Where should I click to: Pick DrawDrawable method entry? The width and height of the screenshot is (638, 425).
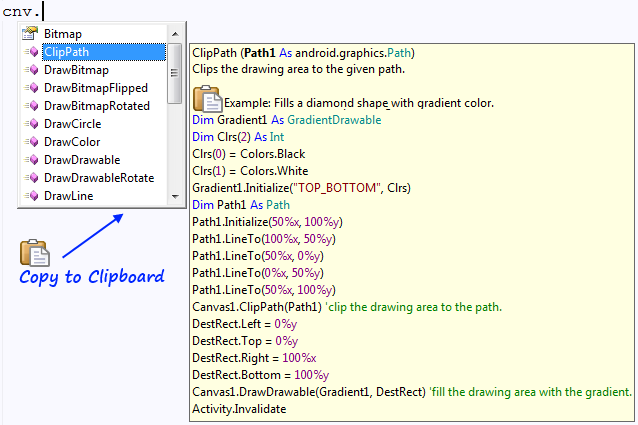click(x=82, y=159)
